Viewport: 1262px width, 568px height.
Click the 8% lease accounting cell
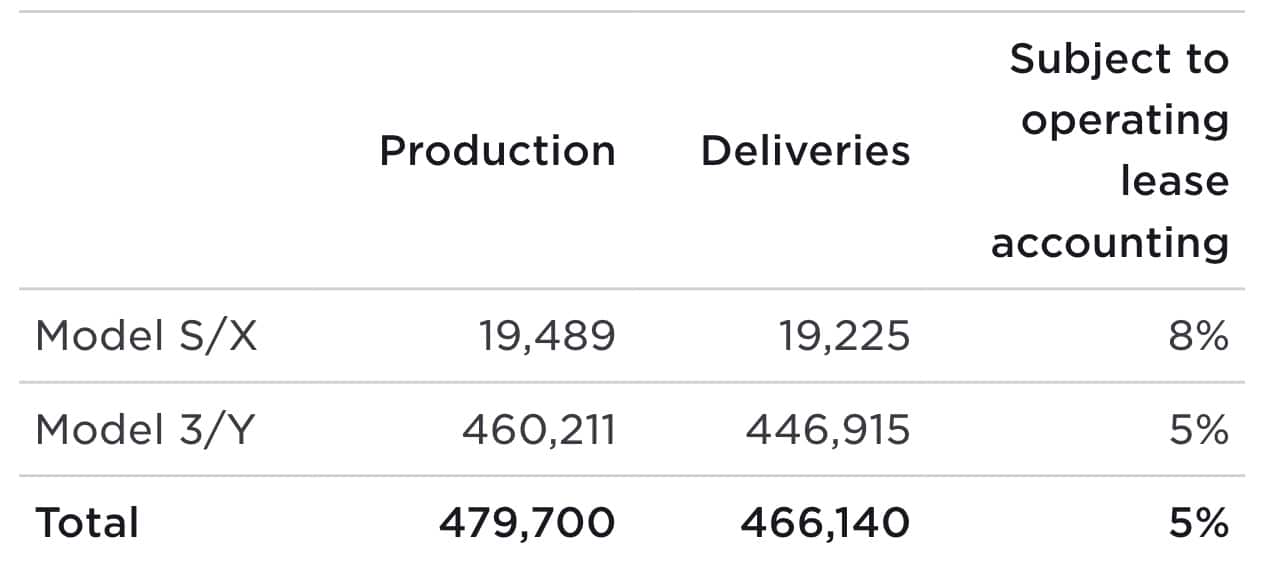1197,337
